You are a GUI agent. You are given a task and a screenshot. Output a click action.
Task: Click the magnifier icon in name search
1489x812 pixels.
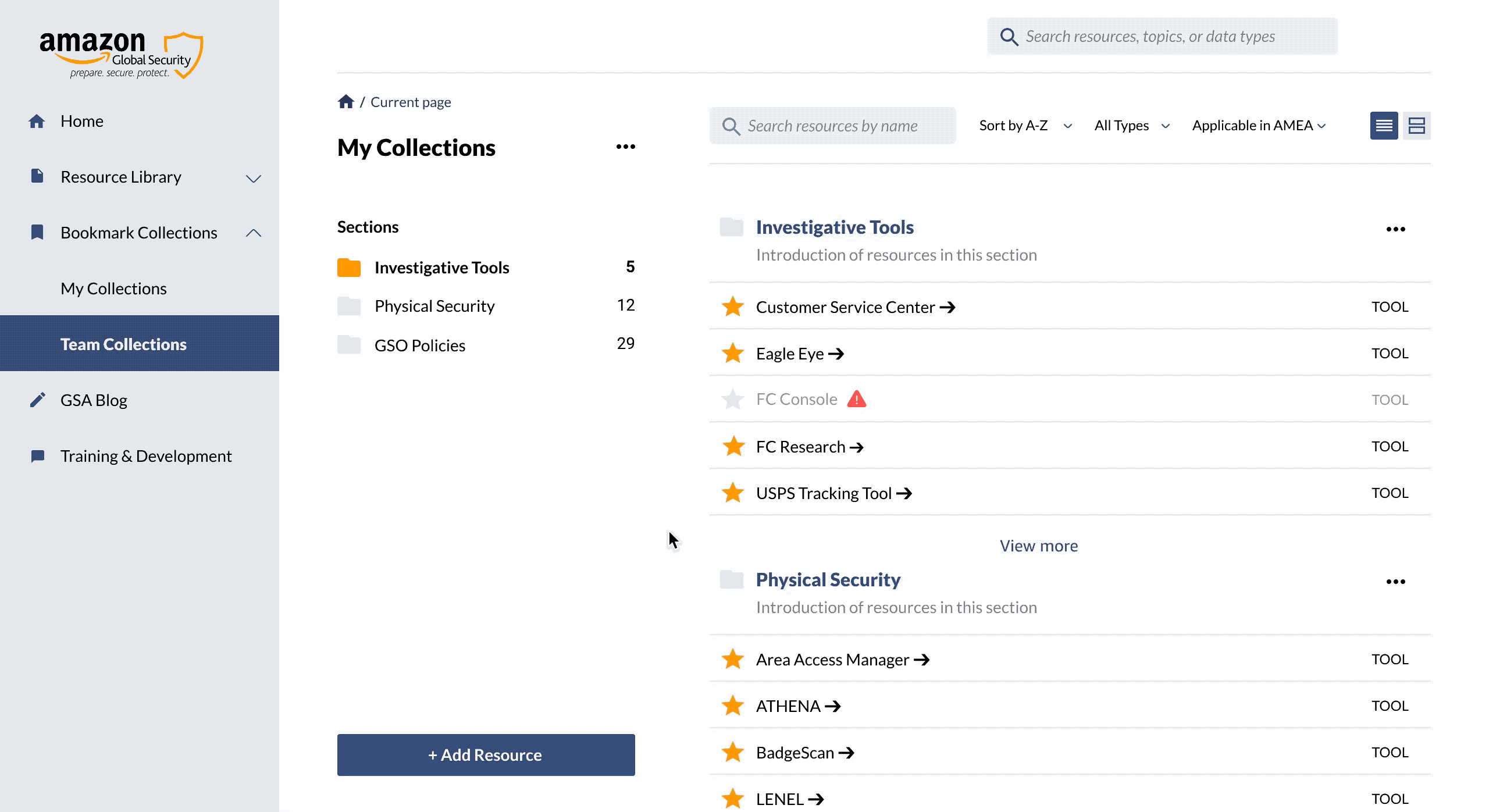[x=731, y=126]
